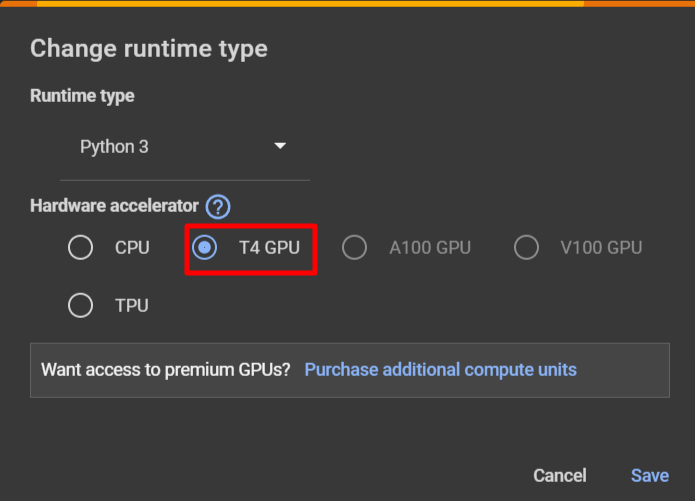Select the T4 GPU radio button
695x501 pixels.
point(204,247)
